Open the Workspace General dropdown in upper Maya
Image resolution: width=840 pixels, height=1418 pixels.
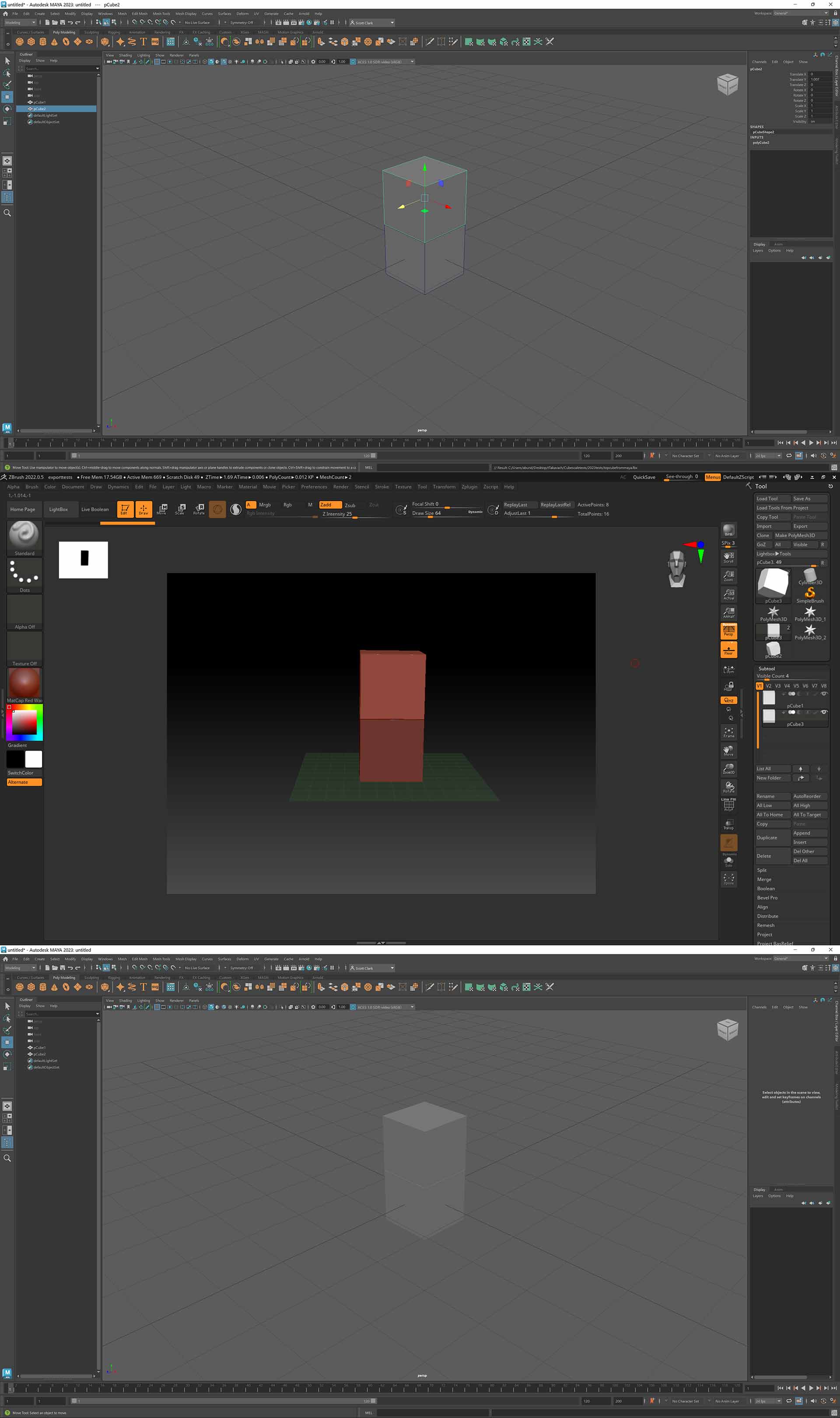point(801,13)
